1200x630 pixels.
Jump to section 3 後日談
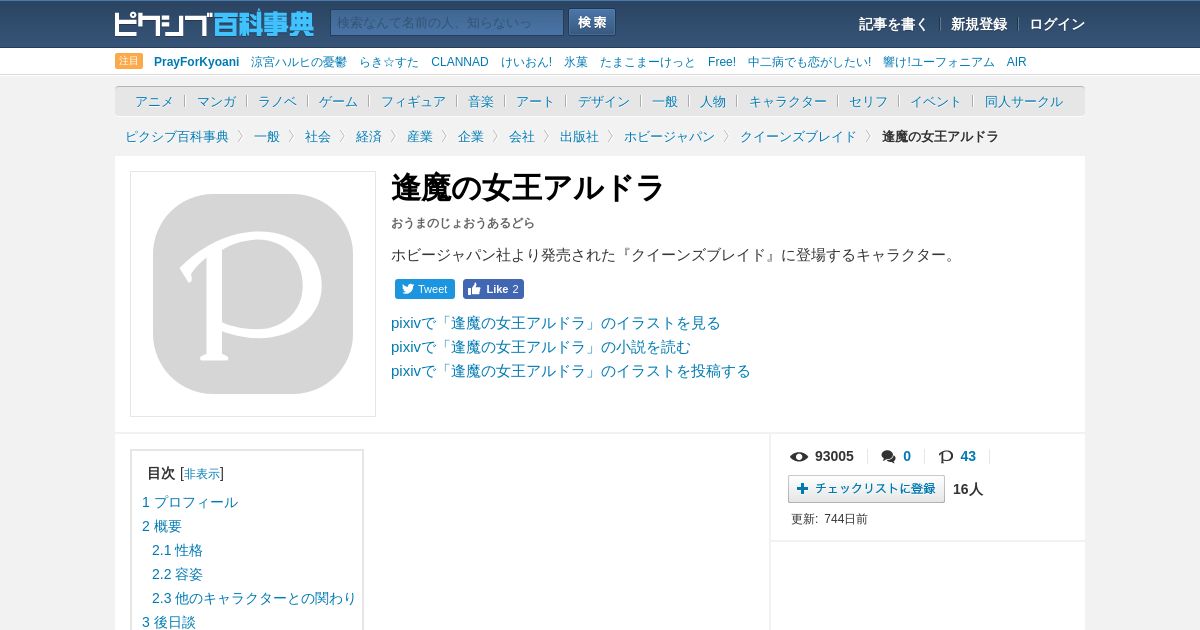pos(169,622)
